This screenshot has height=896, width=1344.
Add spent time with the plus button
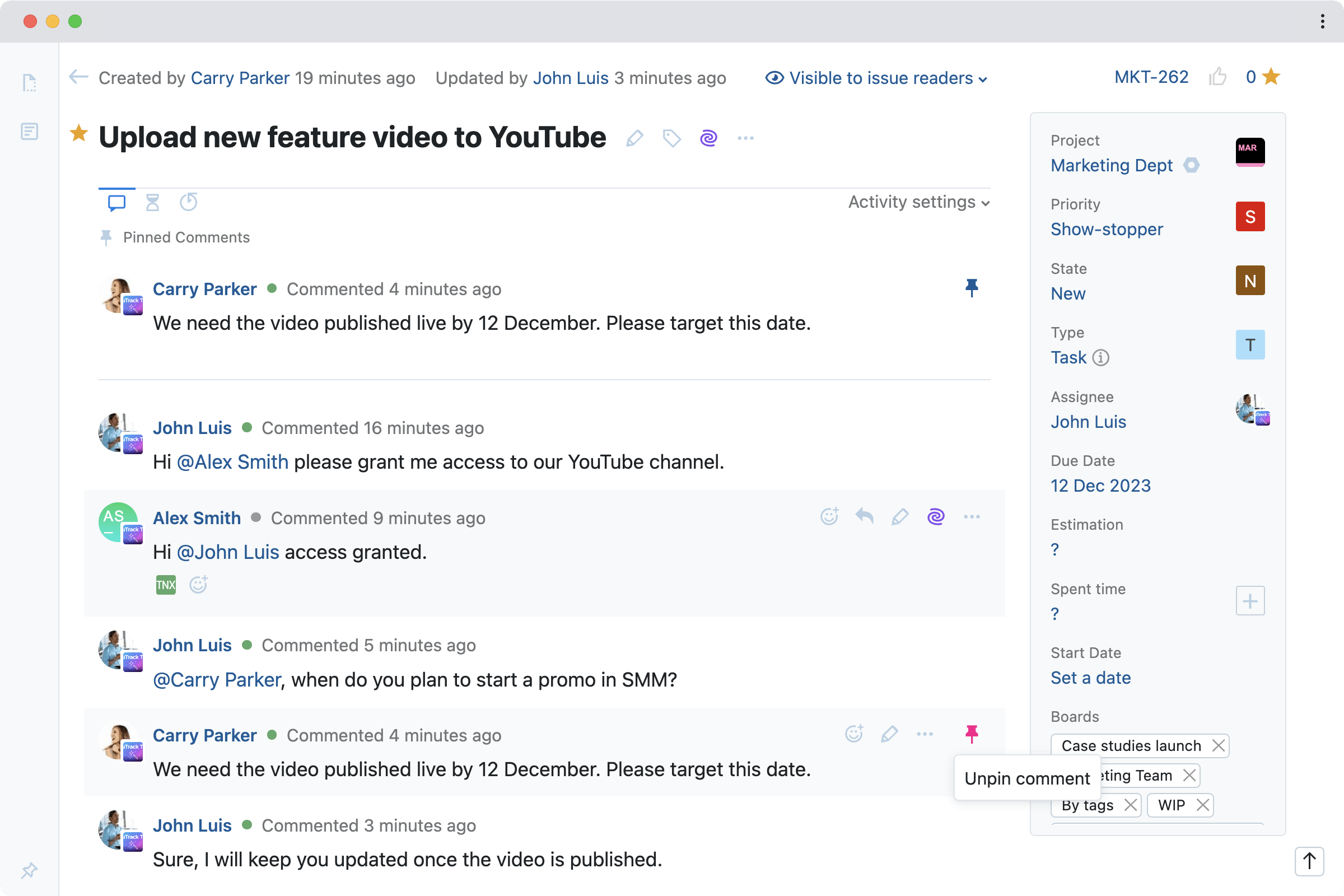pos(1250,600)
